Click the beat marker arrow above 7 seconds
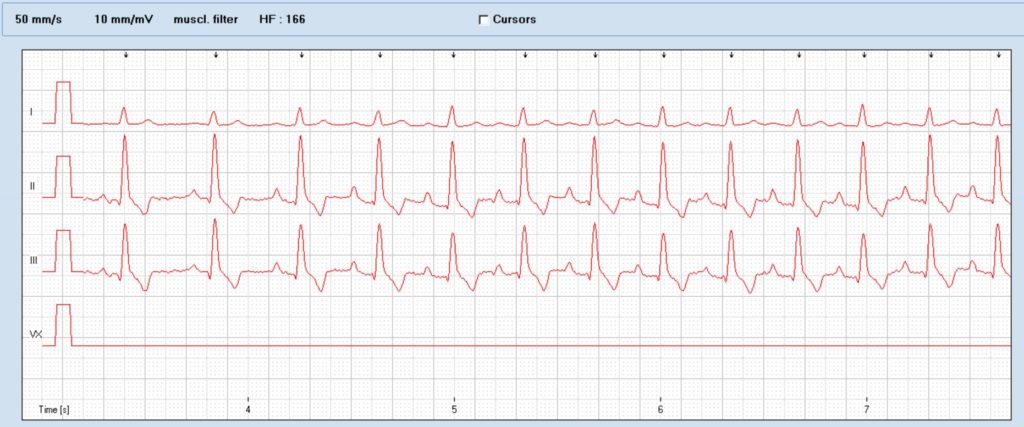The image size is (1024, 427). tap(865, 55)
